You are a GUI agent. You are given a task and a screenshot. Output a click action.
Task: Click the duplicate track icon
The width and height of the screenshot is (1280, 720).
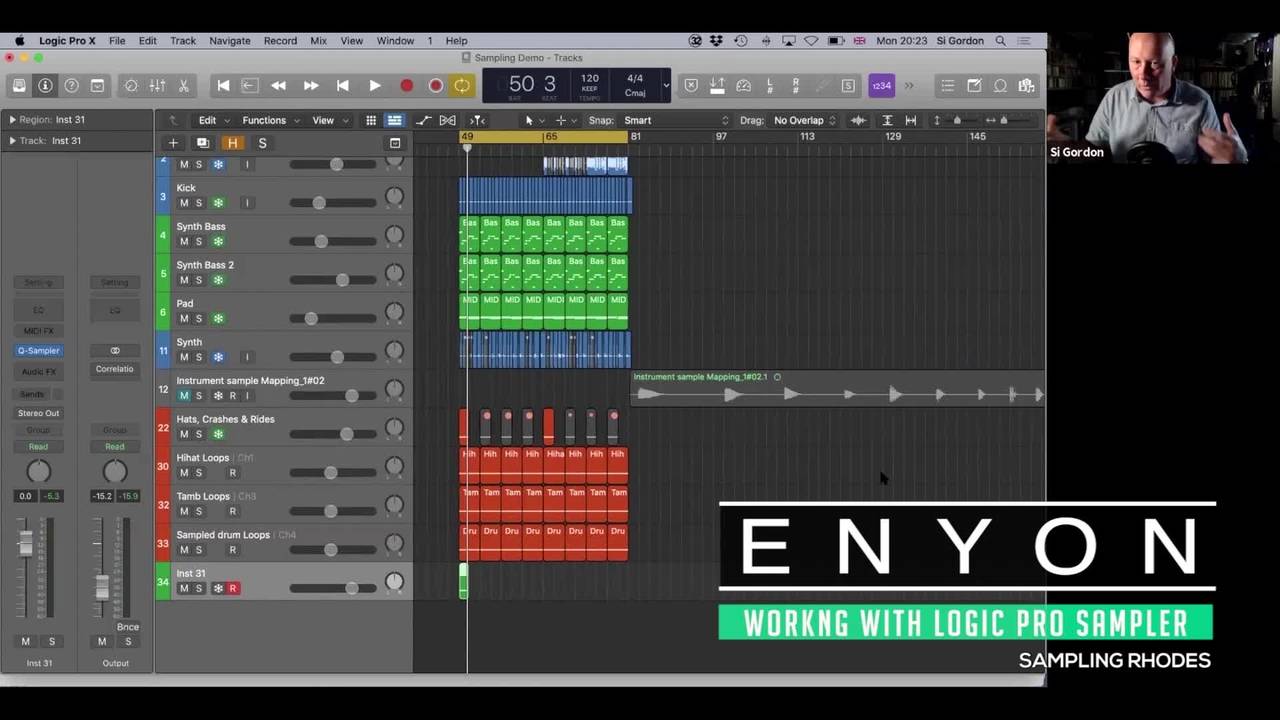tap(202, 143)
